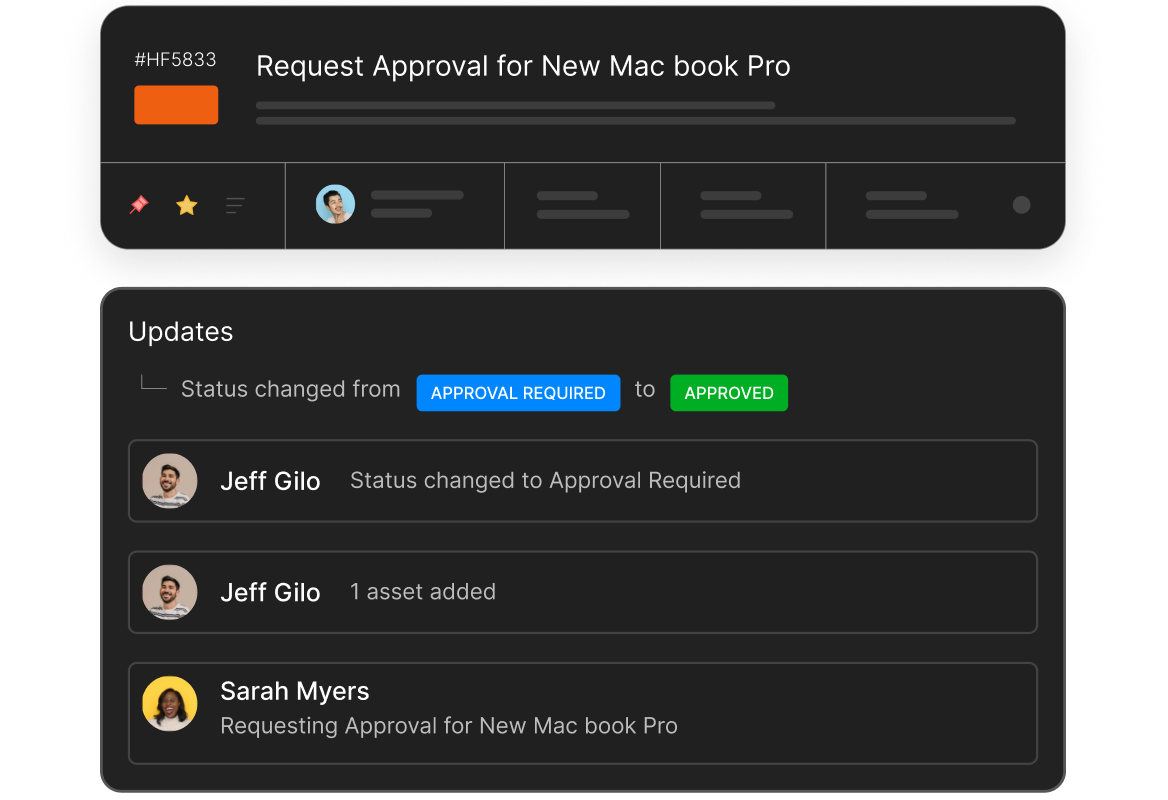The image size is (1168, 800).
Task: Click the grey lines priority icon
Action: [x=235, y=206]
